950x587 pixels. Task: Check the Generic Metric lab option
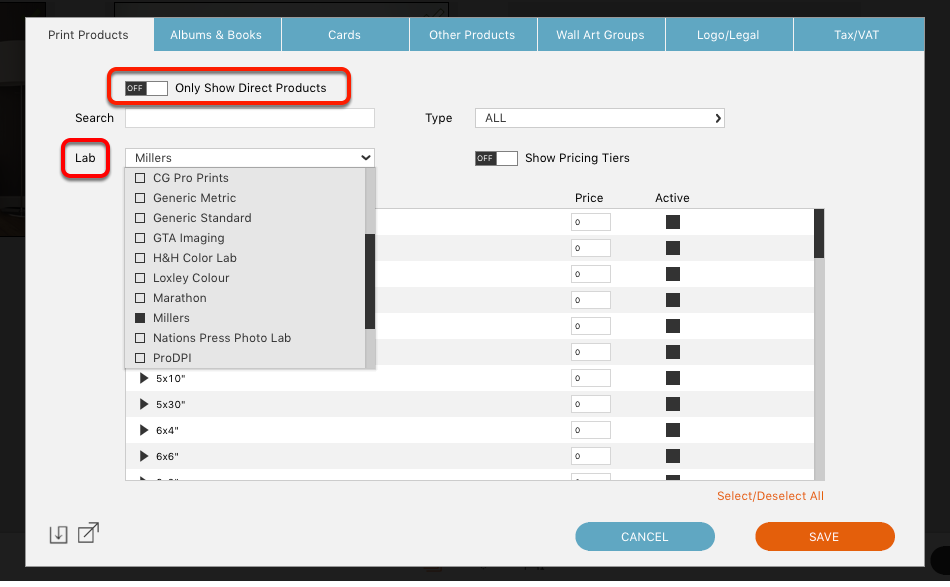(140, 198)
